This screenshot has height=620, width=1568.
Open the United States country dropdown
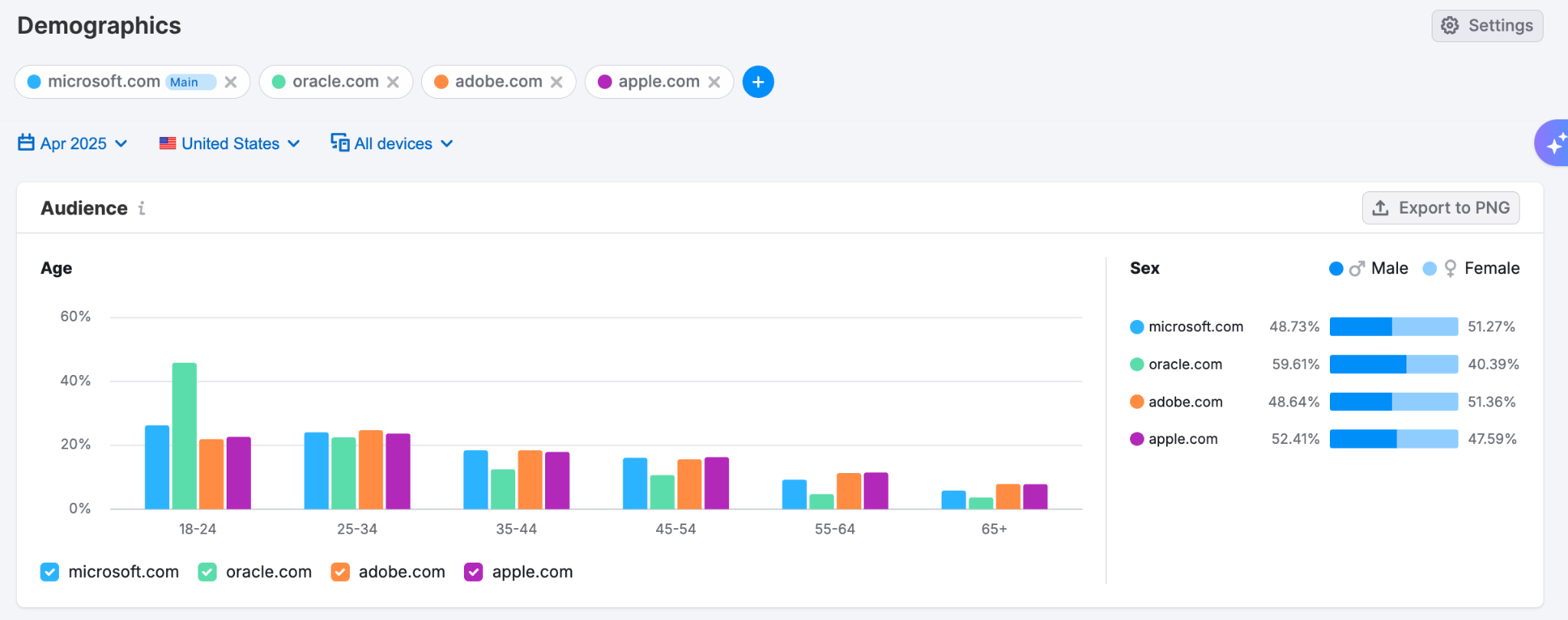click(x=230, y=144)
